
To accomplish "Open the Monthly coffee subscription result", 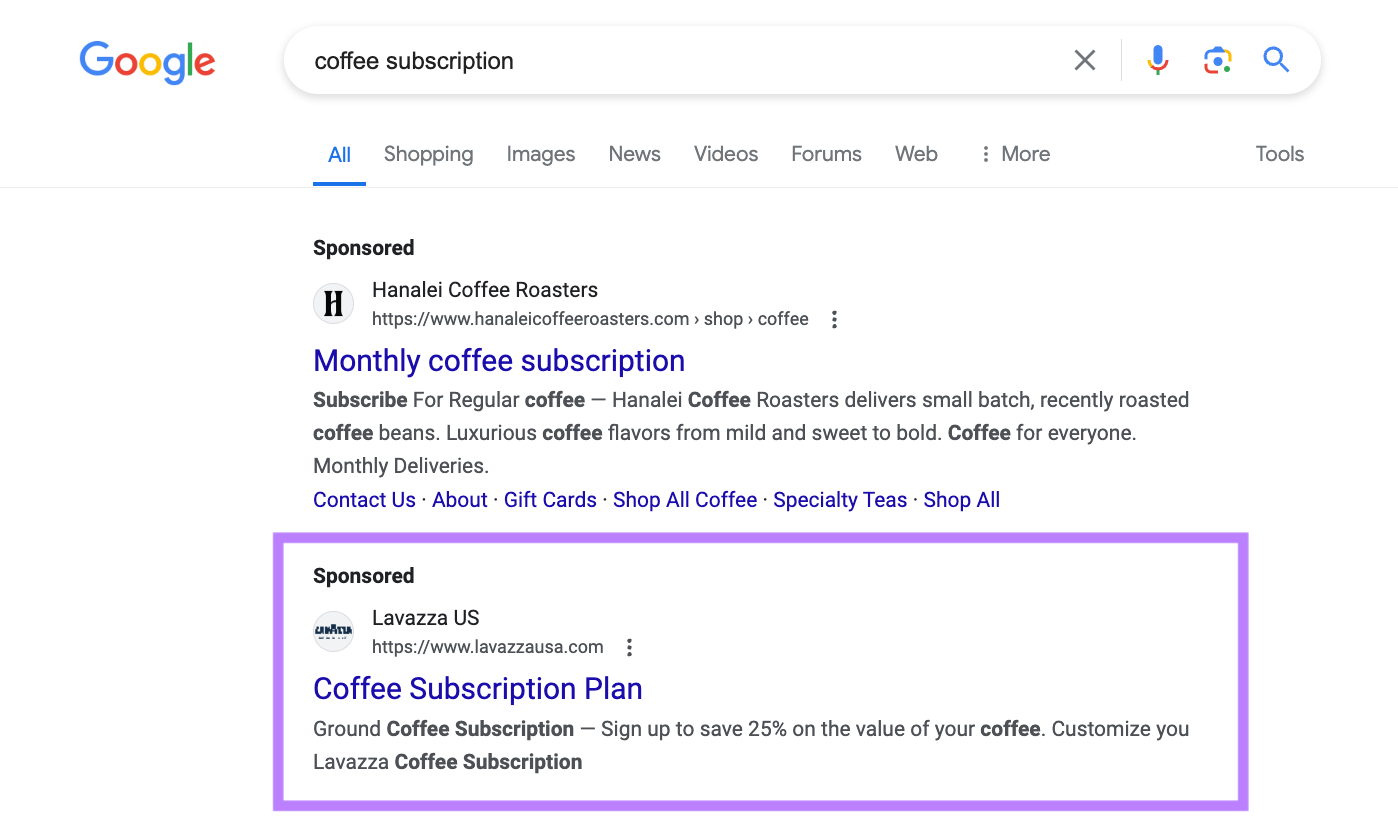I will pos(499,360).
